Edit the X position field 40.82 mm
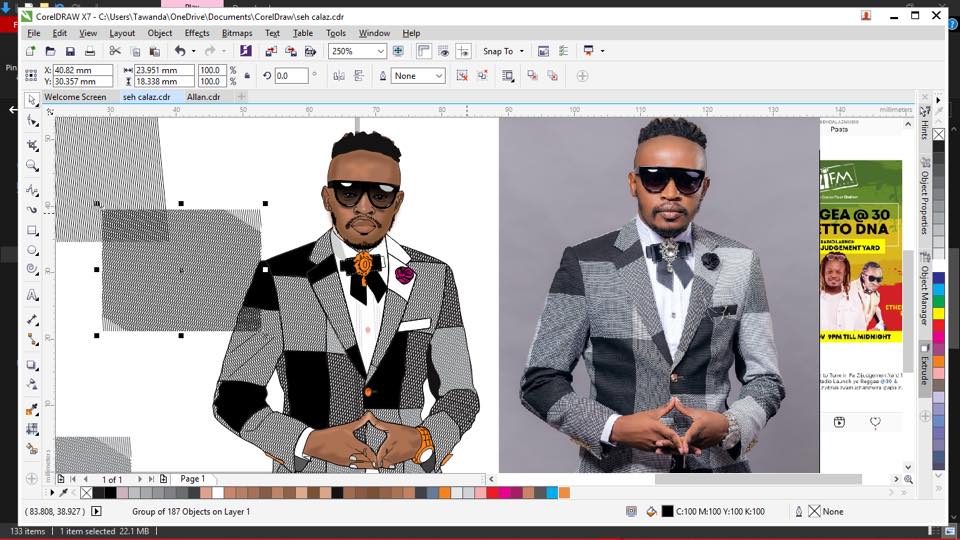The width and height of the screenshot is (960, 540). point(83,70)
